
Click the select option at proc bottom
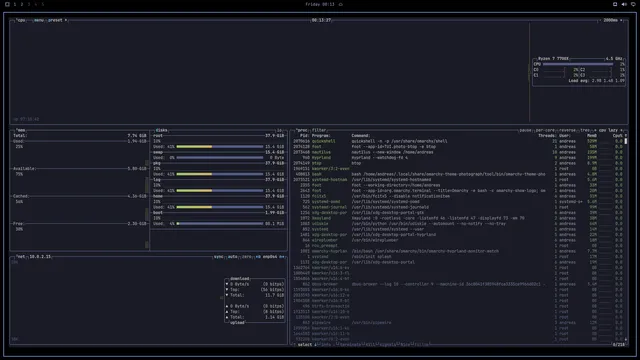click(x=304, y=345)
